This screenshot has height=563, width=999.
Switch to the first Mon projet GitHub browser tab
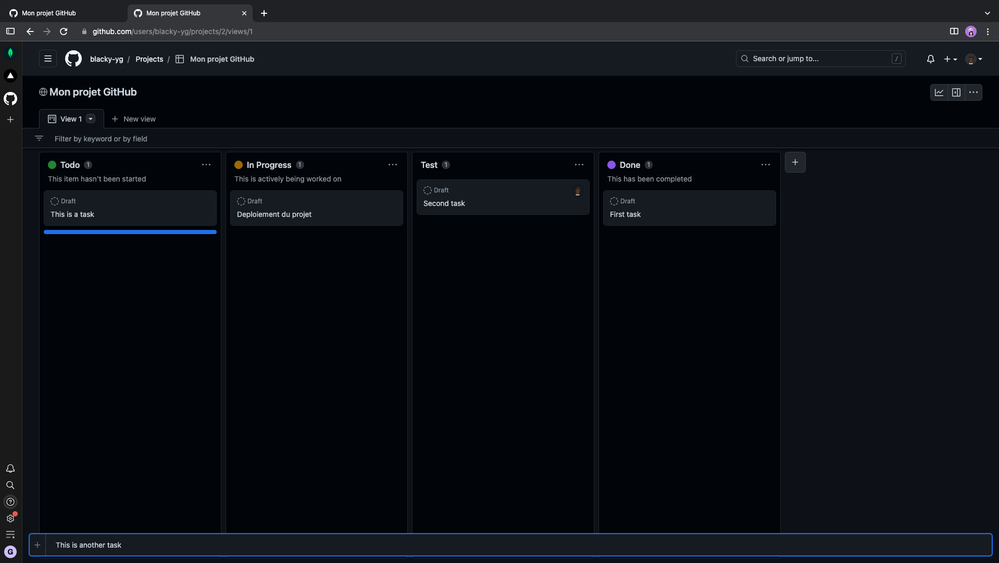(x=64, y=13)
